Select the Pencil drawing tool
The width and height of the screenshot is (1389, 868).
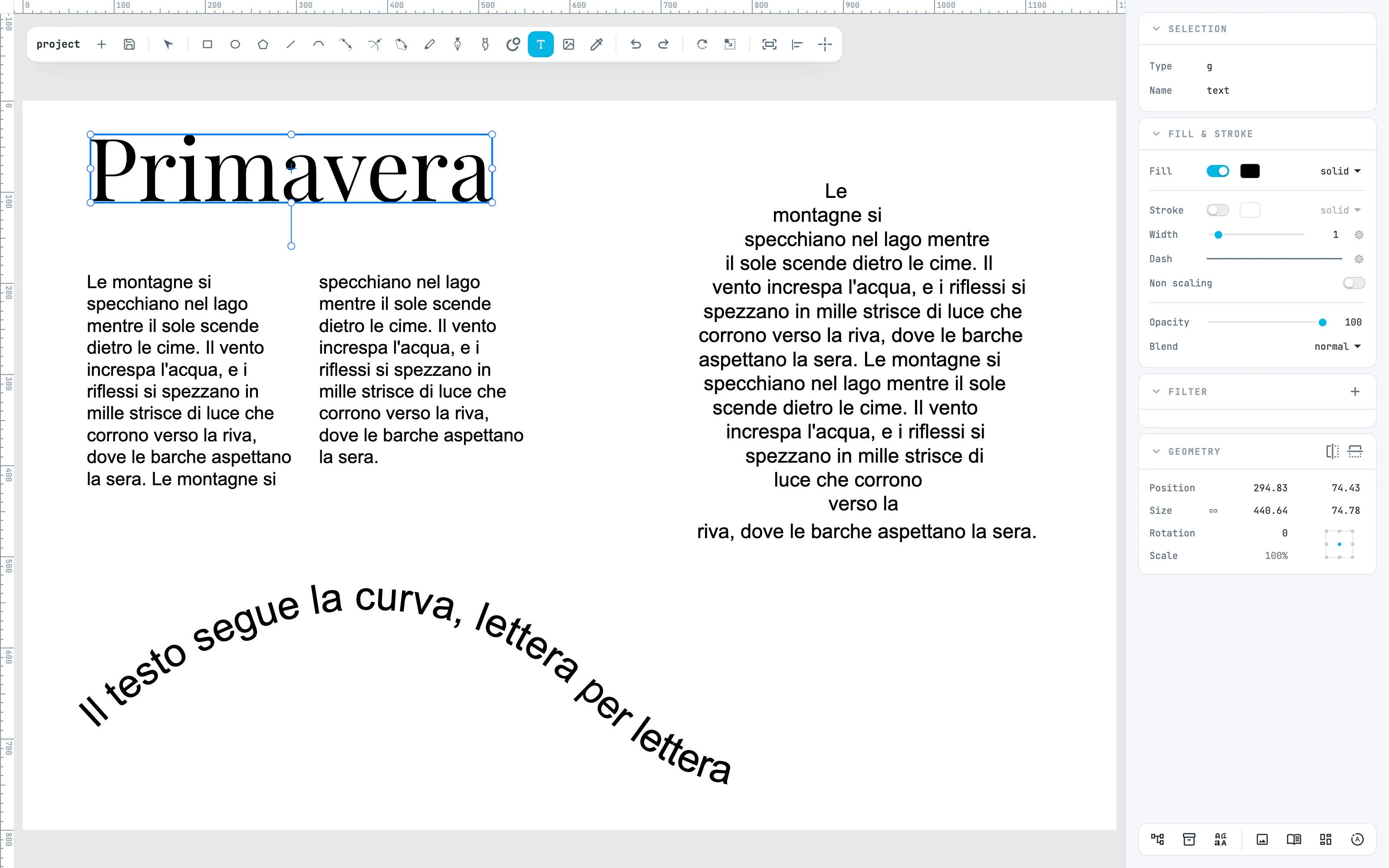click(429, 44)
